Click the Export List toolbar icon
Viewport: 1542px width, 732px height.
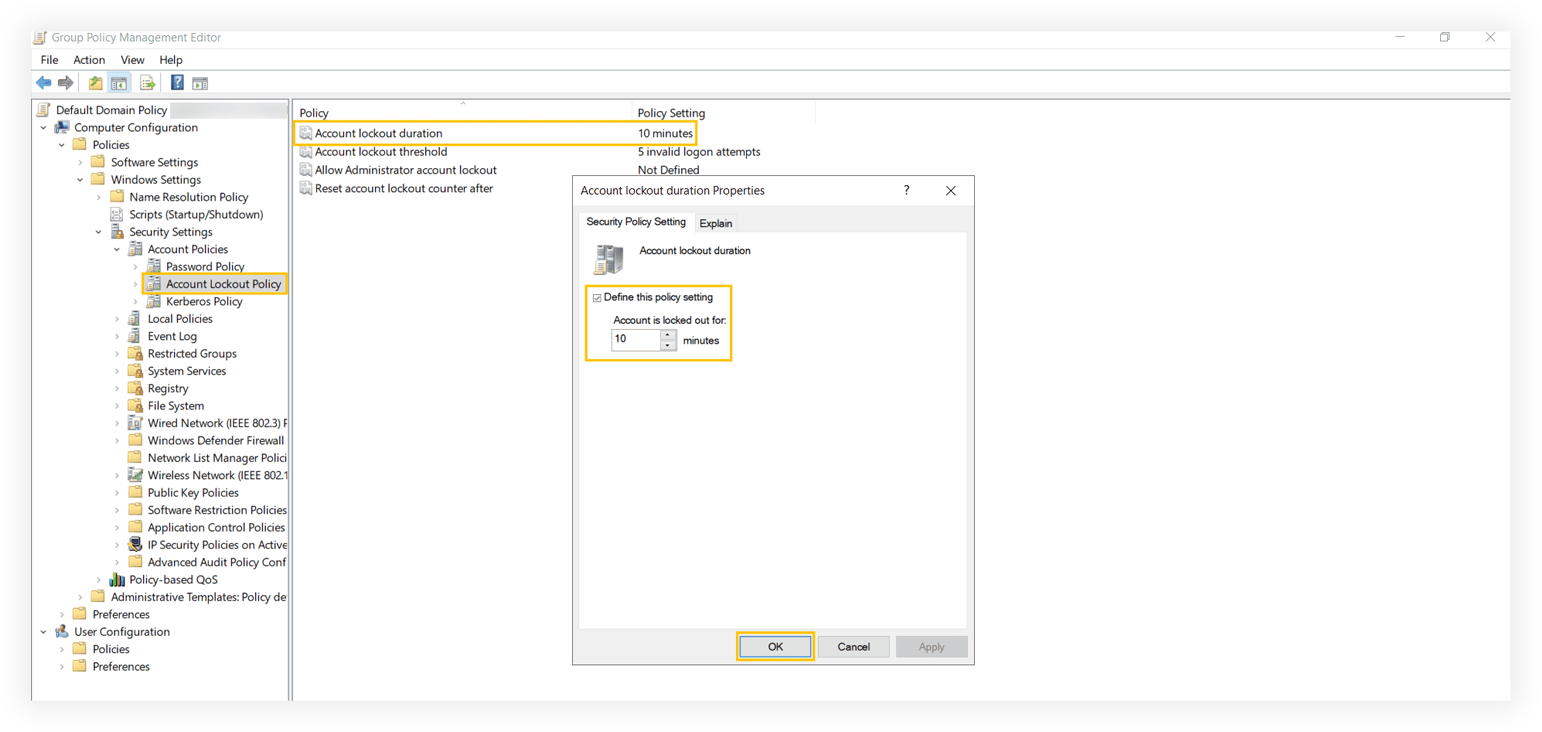click(148, 82)
